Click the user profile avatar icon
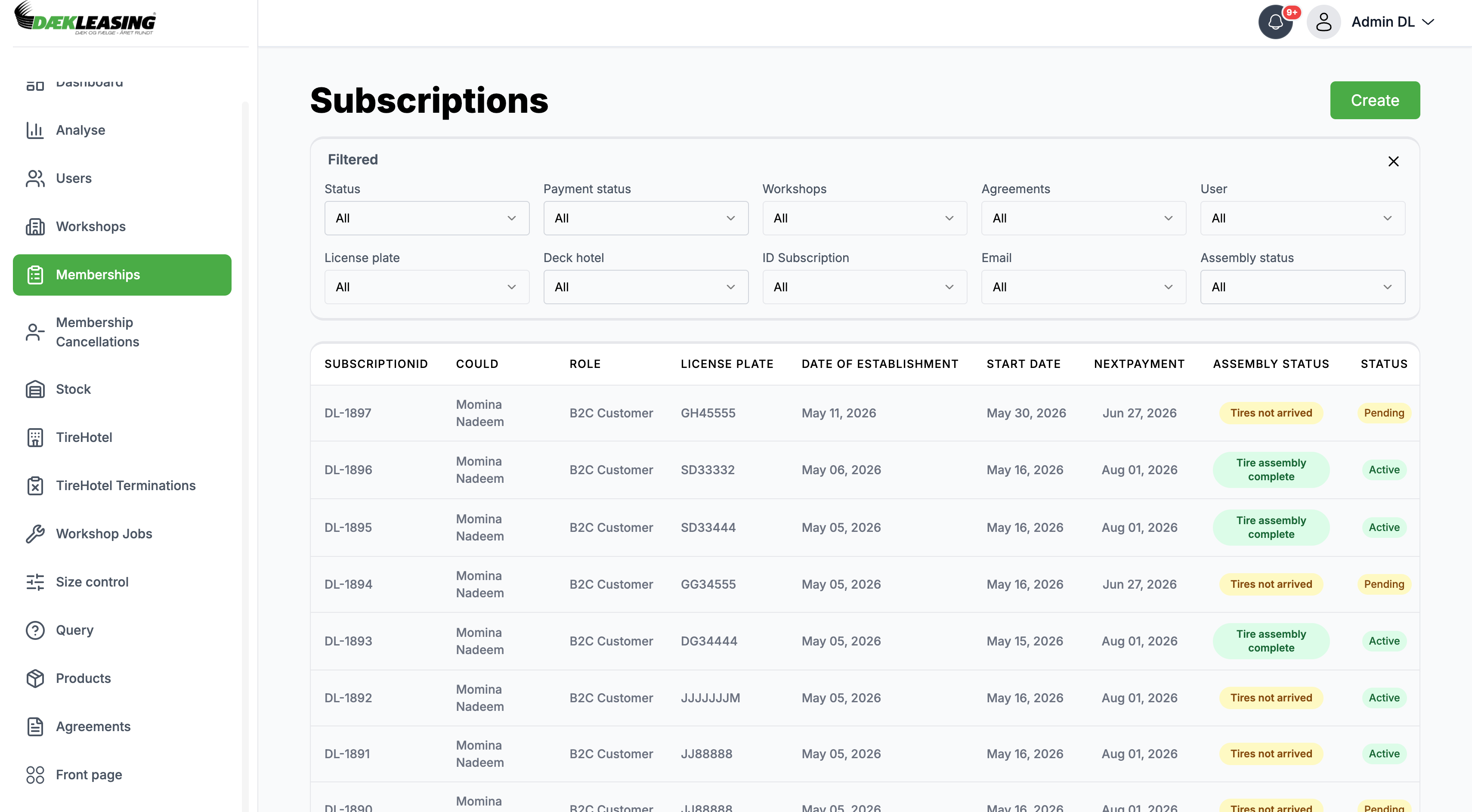The height and width of the screenshot is (812, 1472). click(1324, 22)
